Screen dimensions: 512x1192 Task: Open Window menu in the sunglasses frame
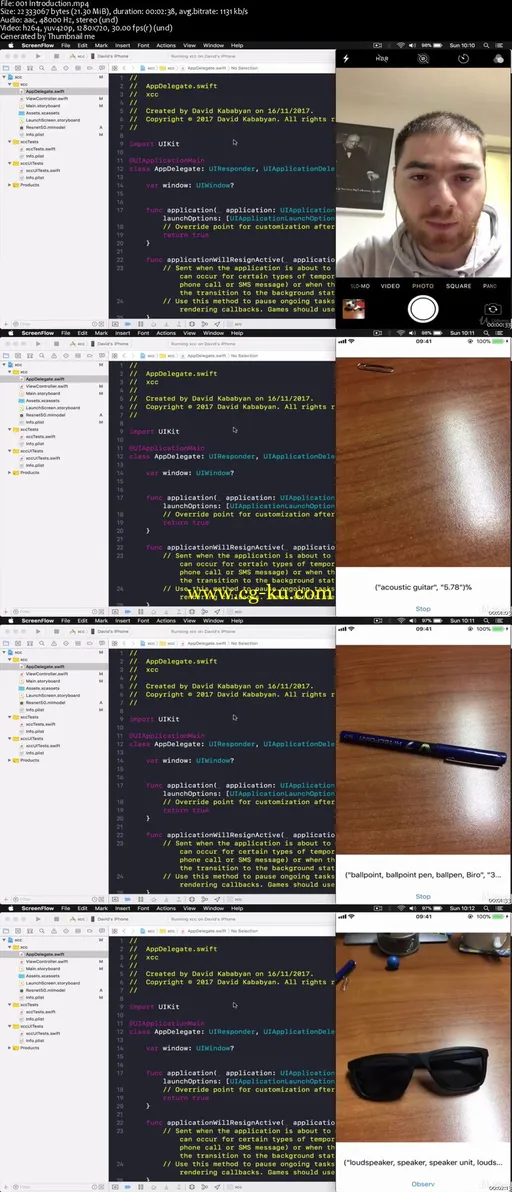tap(213, 908)
